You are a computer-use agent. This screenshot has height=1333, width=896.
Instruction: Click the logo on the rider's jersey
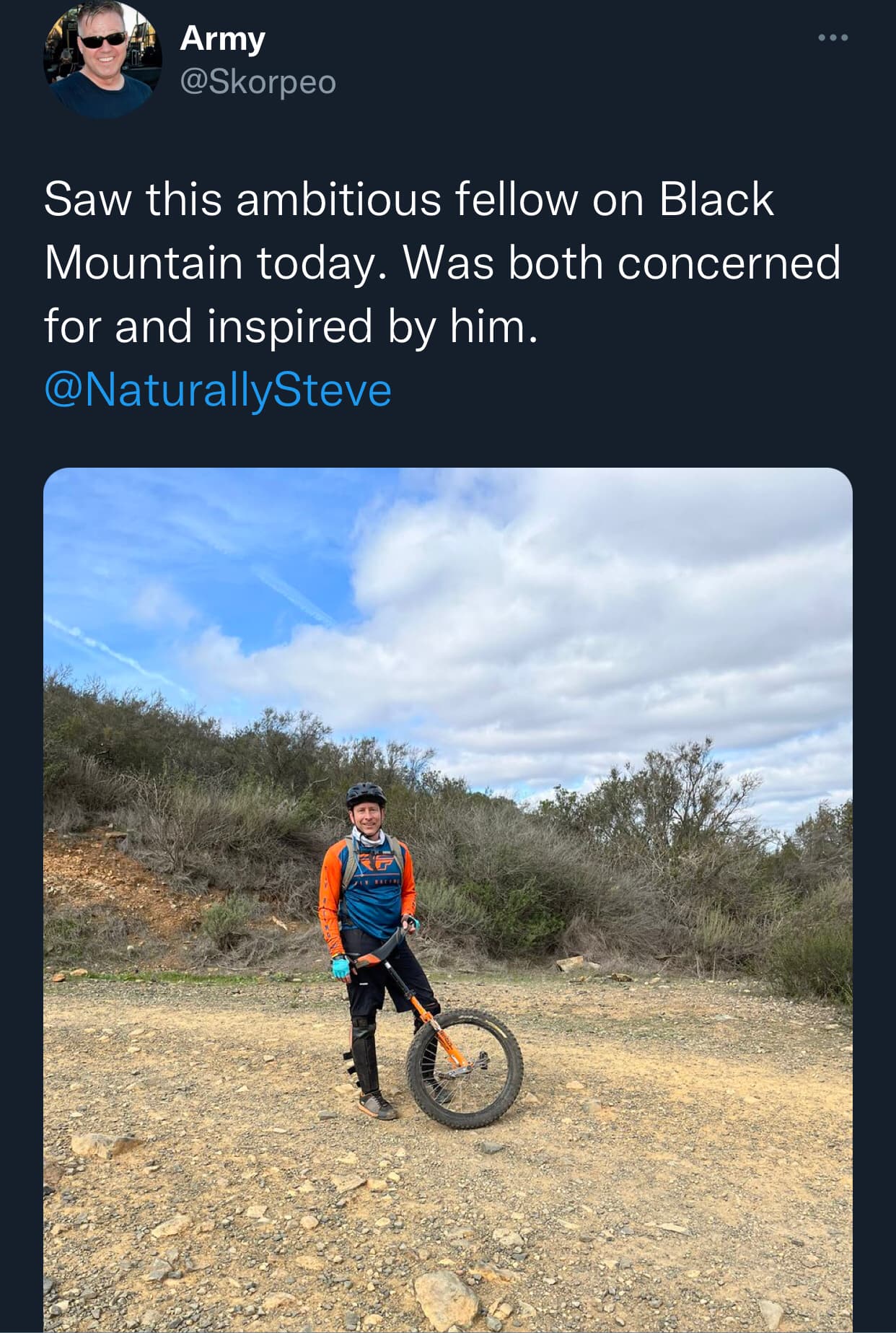coord(377,862)
